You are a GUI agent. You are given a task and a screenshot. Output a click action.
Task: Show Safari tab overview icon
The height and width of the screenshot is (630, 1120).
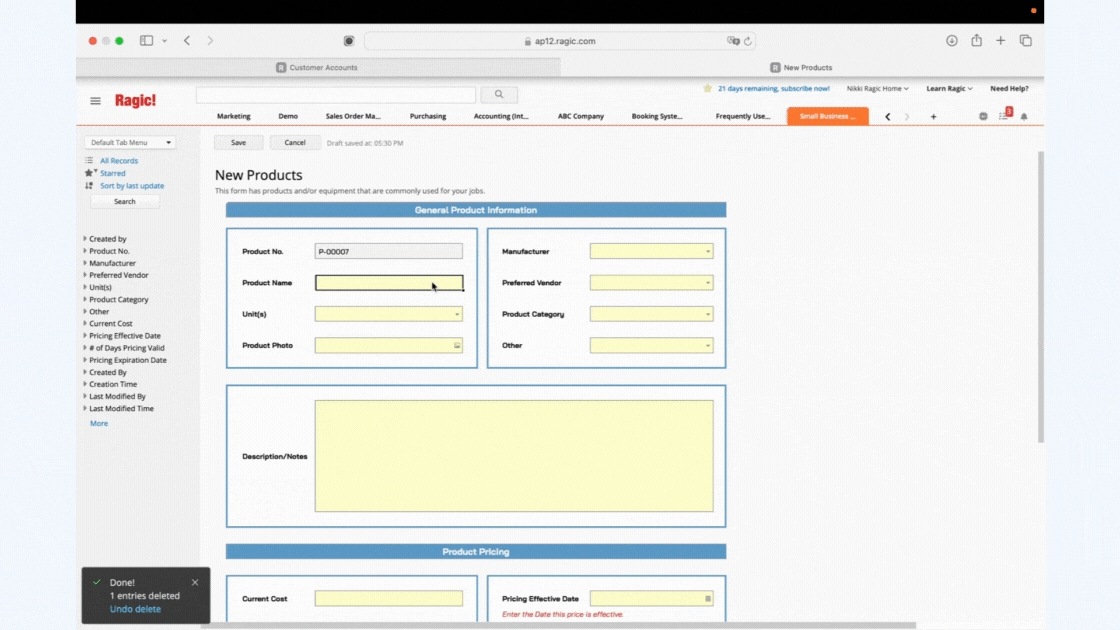[x=1026, y=41]
